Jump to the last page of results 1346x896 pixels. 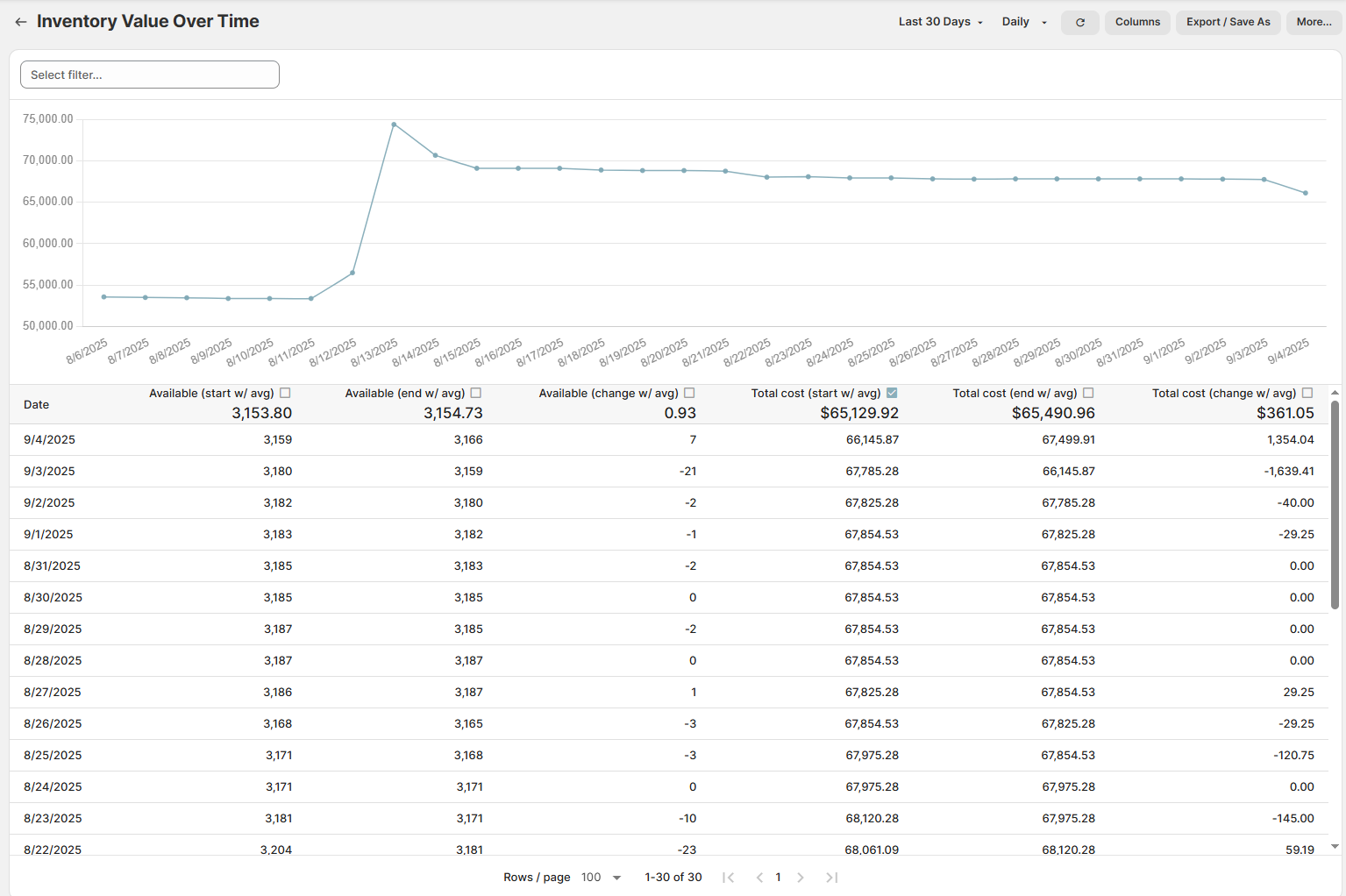(831, 878)
